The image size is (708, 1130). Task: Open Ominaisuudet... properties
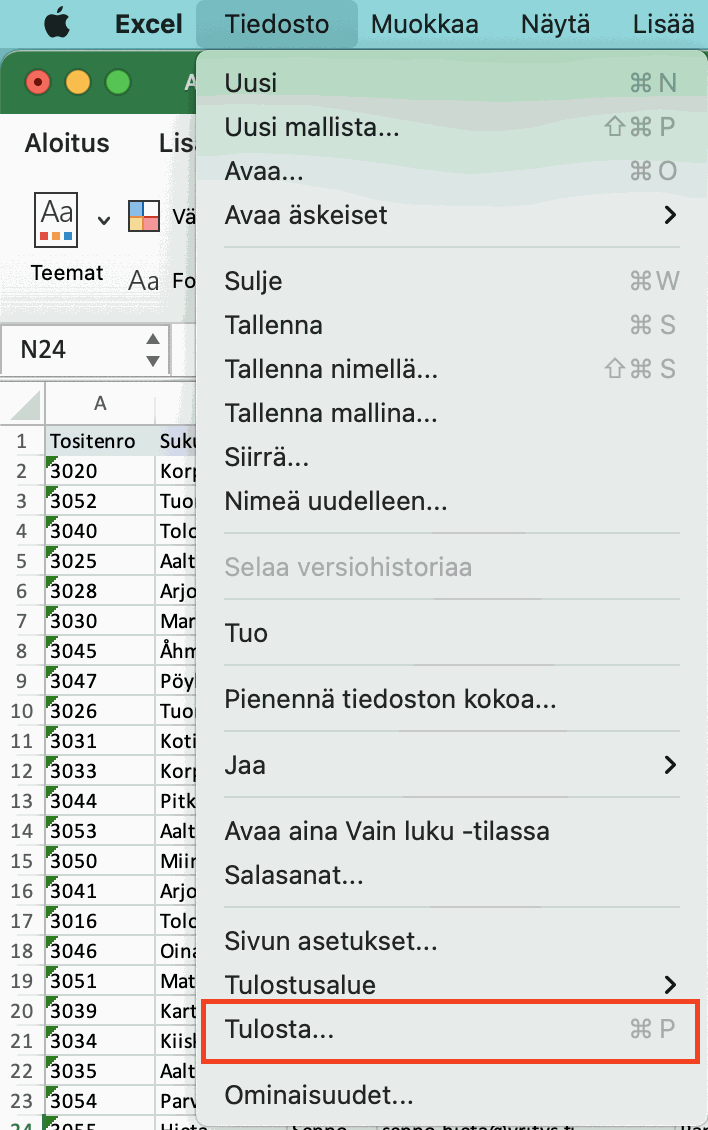click(x=451, y=1095)
